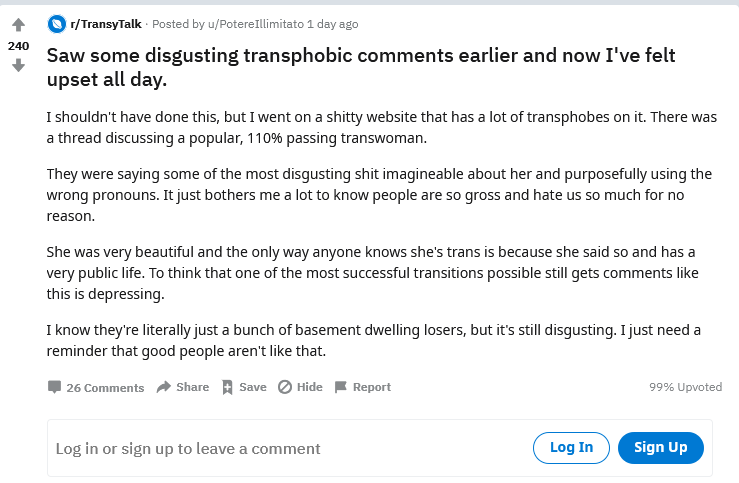739x483 pixels.
Task: Click the '1 day ago' timestamp
Action: [x=333, y=24]
